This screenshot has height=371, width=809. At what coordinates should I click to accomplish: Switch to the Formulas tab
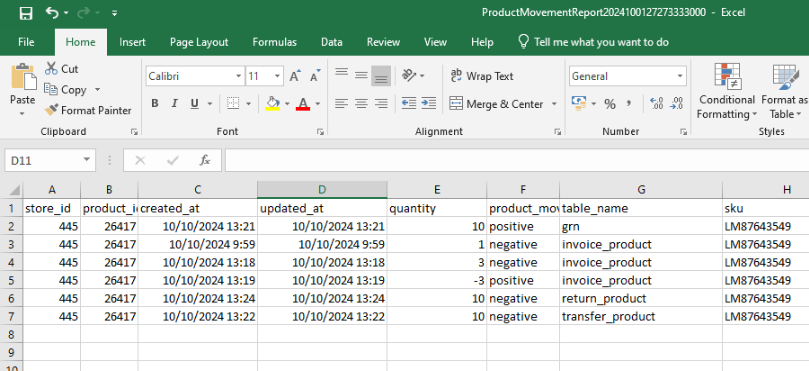(274, 42)
